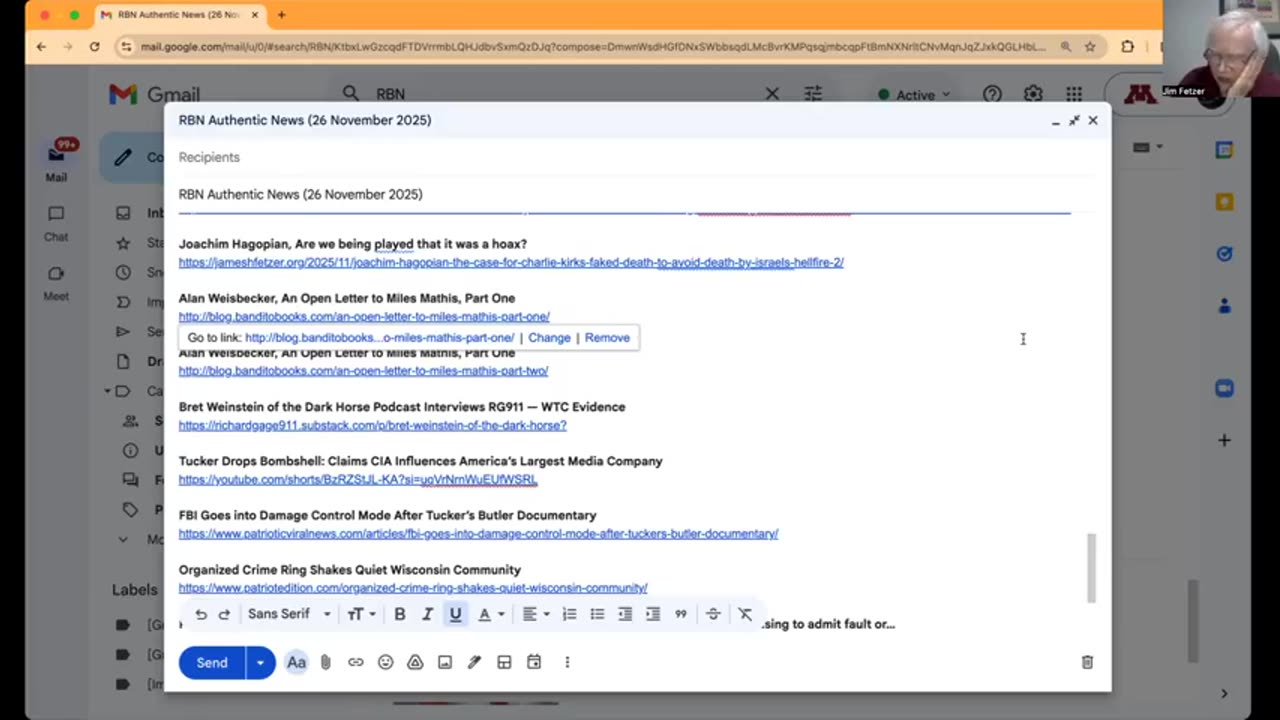The image size is (1280, 720).
Task: Open Chat in the left rail
Action: coord(56,223)
